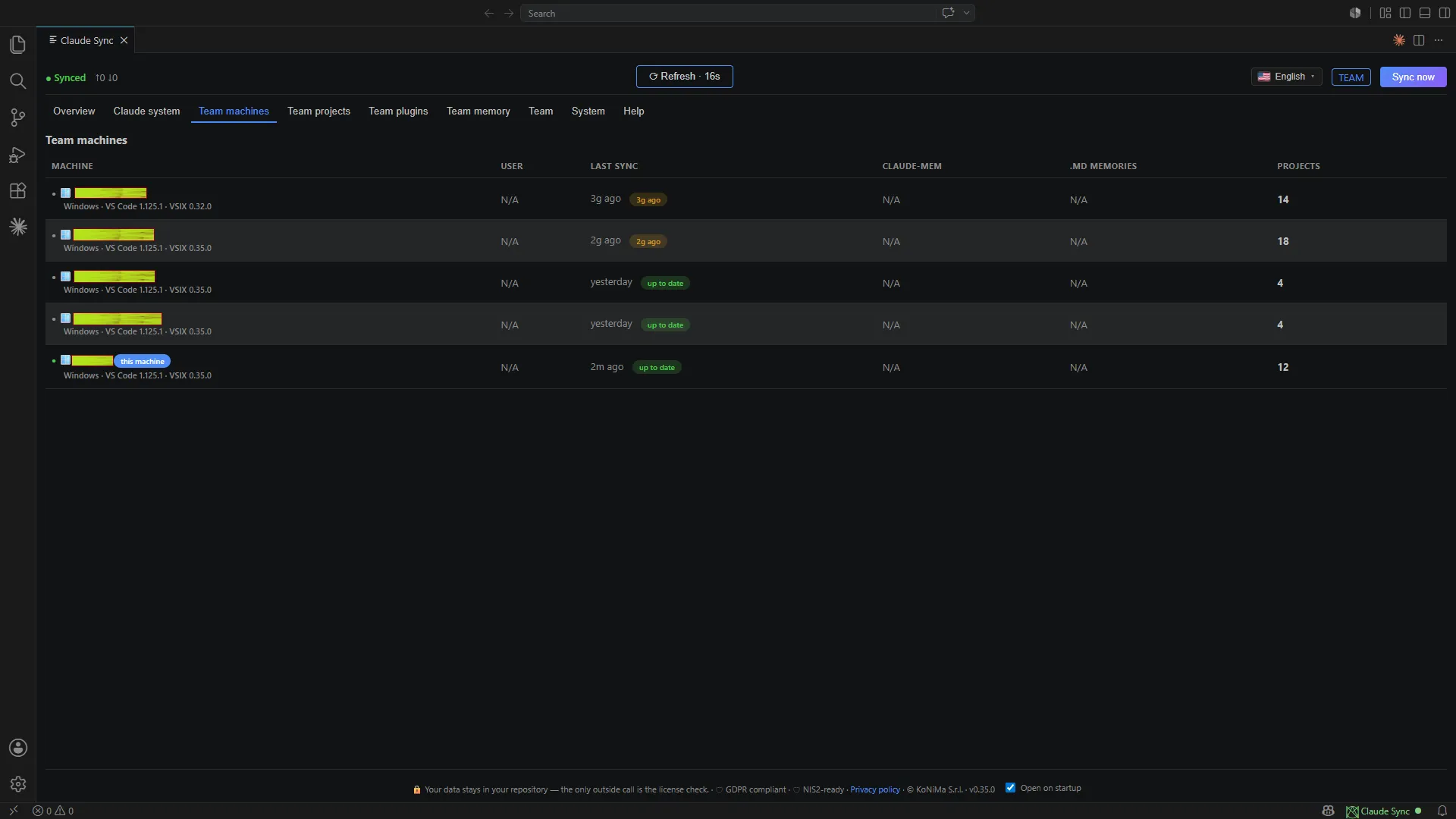Image resolution: width=1456 pixels, height=819 pixels.
Task: Go back with the left arrow
Action: point(489,13)
